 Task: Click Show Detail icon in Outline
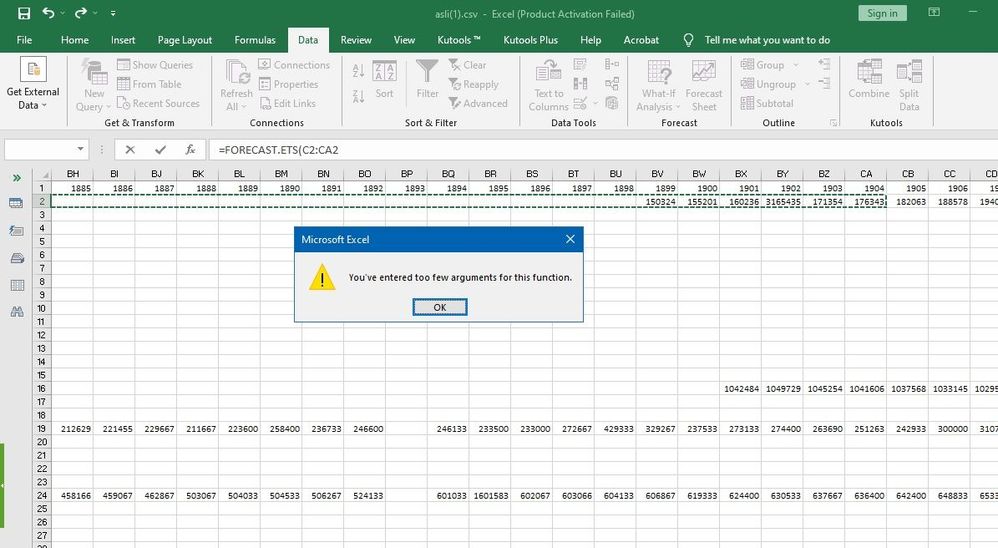(824, 64)
